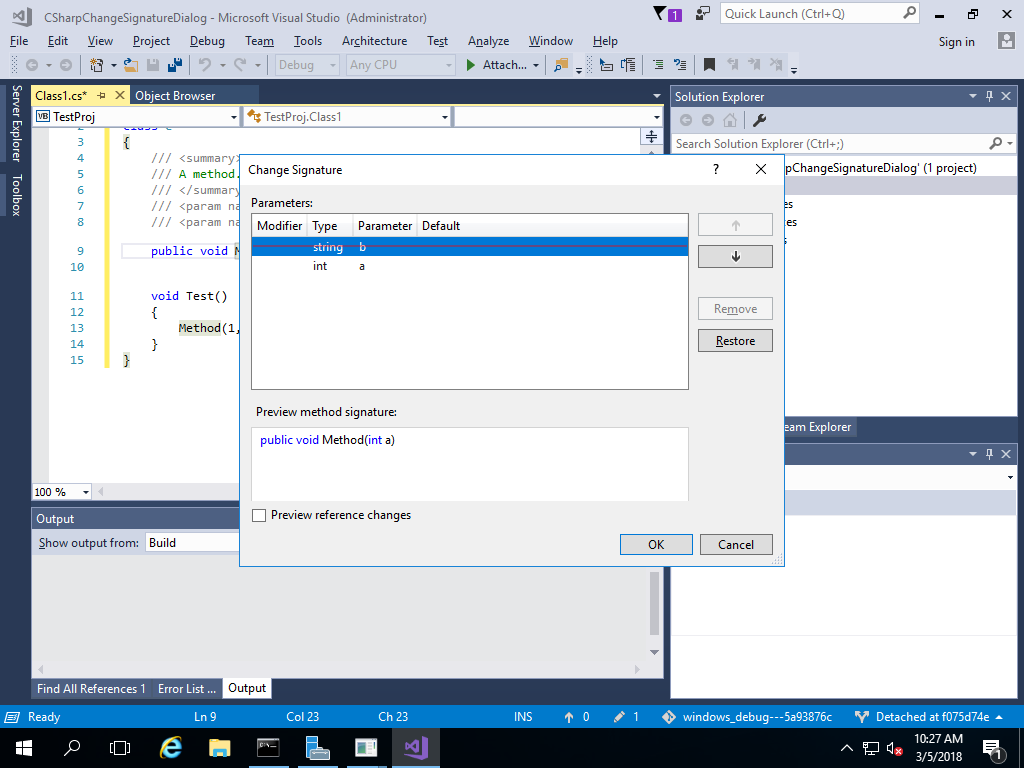Viewport: 1024px width, 768px height.
Task: Click the Restore button
Action: tap(735, 341)
